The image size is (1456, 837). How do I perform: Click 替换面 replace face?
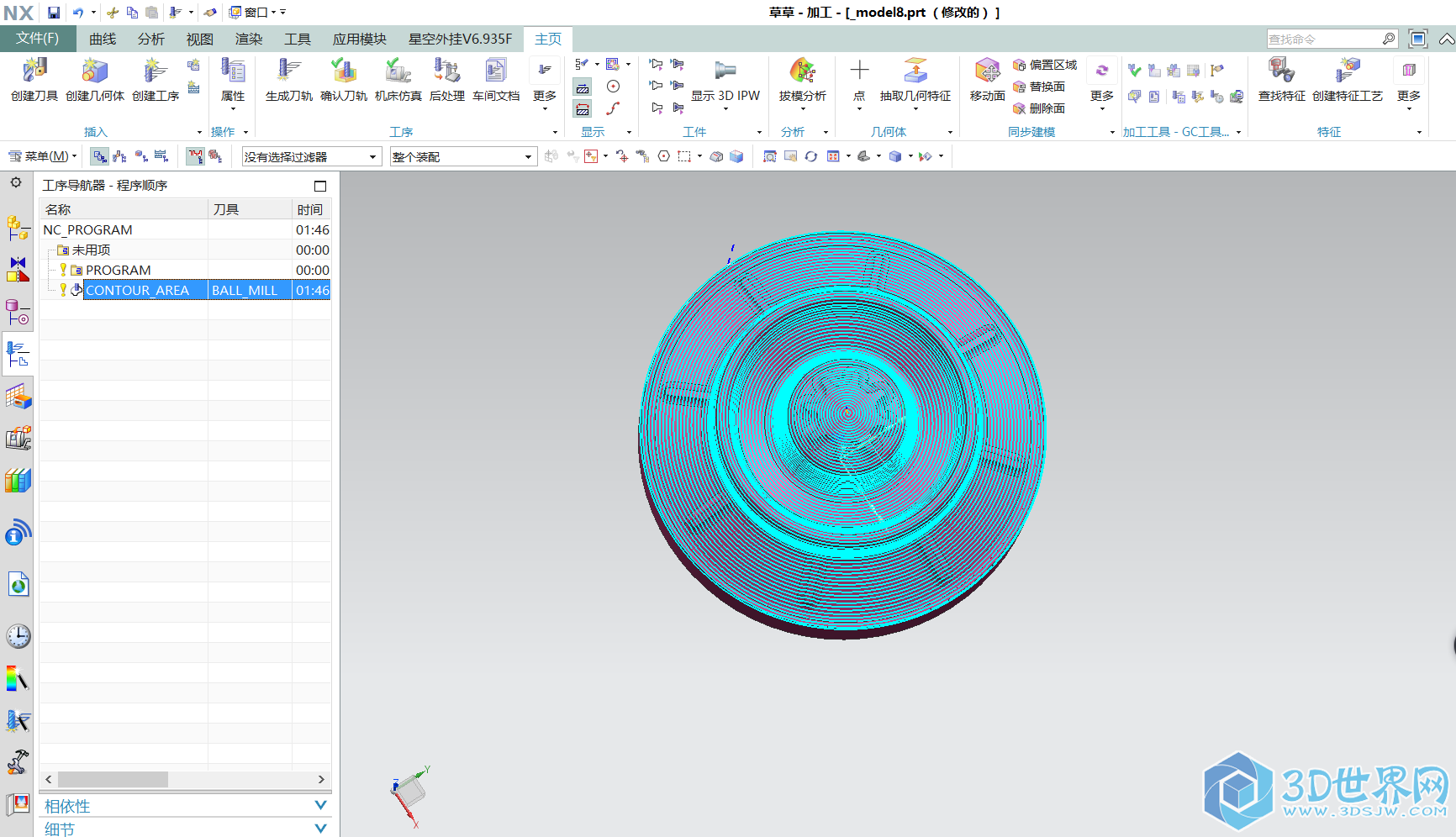[1039, 87]
